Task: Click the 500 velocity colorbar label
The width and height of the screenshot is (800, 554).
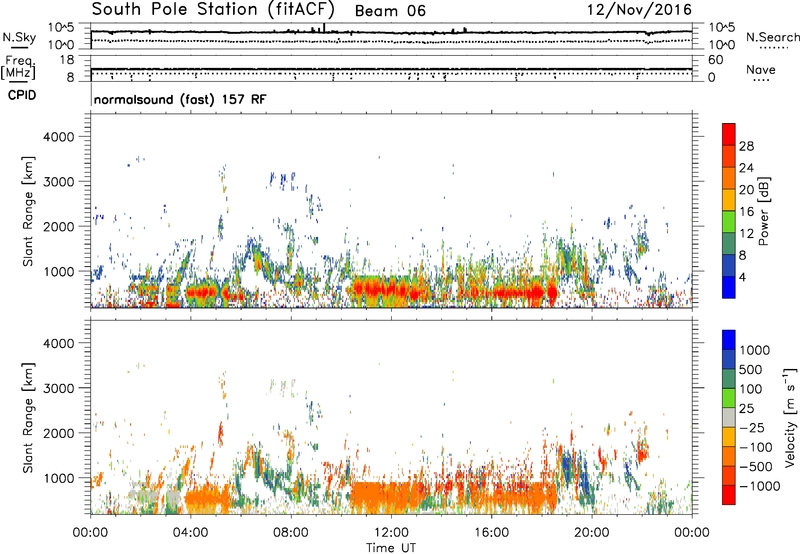Action: tap(751, 370)
